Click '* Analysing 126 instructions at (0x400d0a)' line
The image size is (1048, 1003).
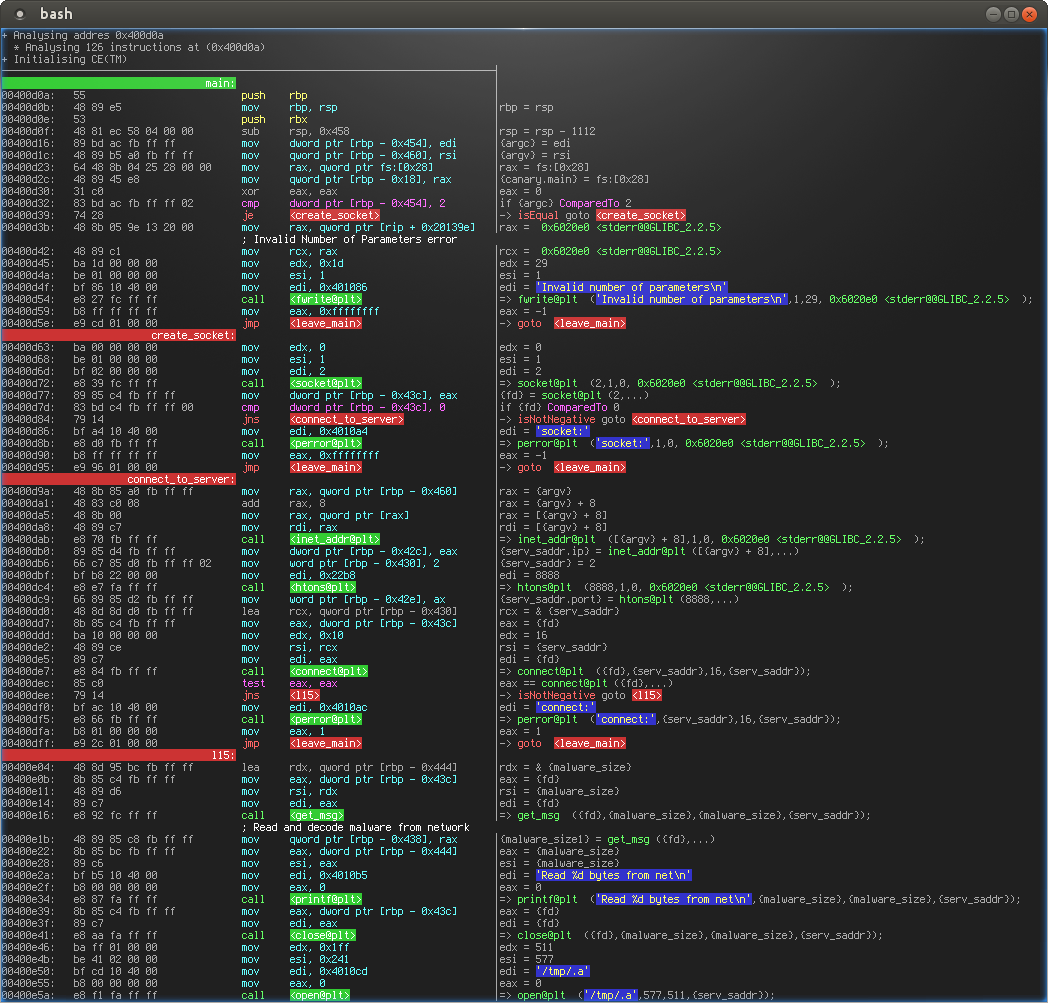click(x=140, y=47)
